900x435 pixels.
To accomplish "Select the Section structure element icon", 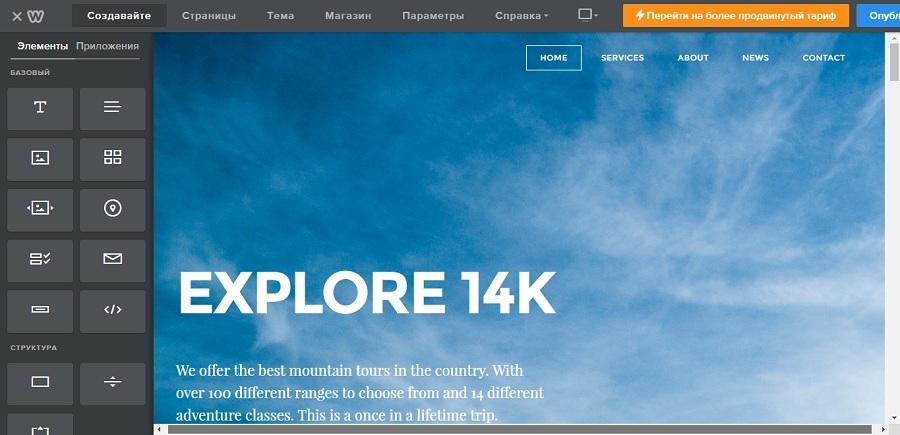I will [40, 383].
